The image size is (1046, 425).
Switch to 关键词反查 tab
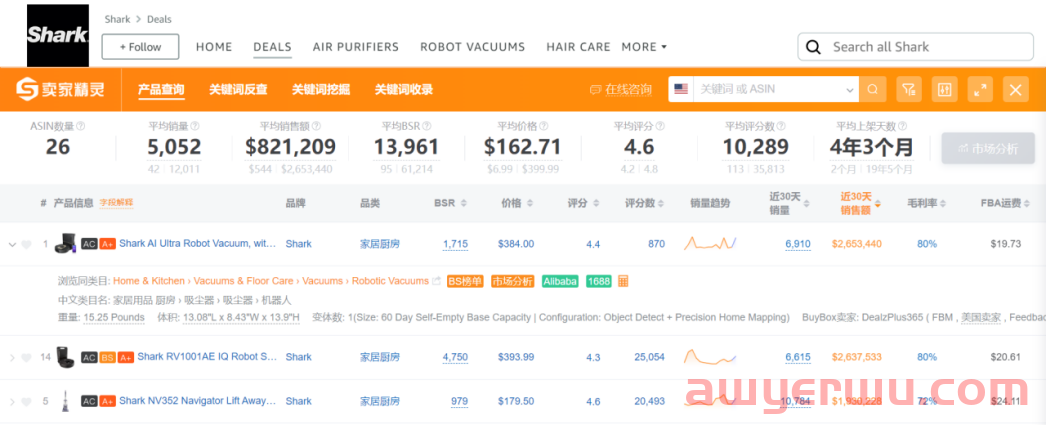(238, 89)
